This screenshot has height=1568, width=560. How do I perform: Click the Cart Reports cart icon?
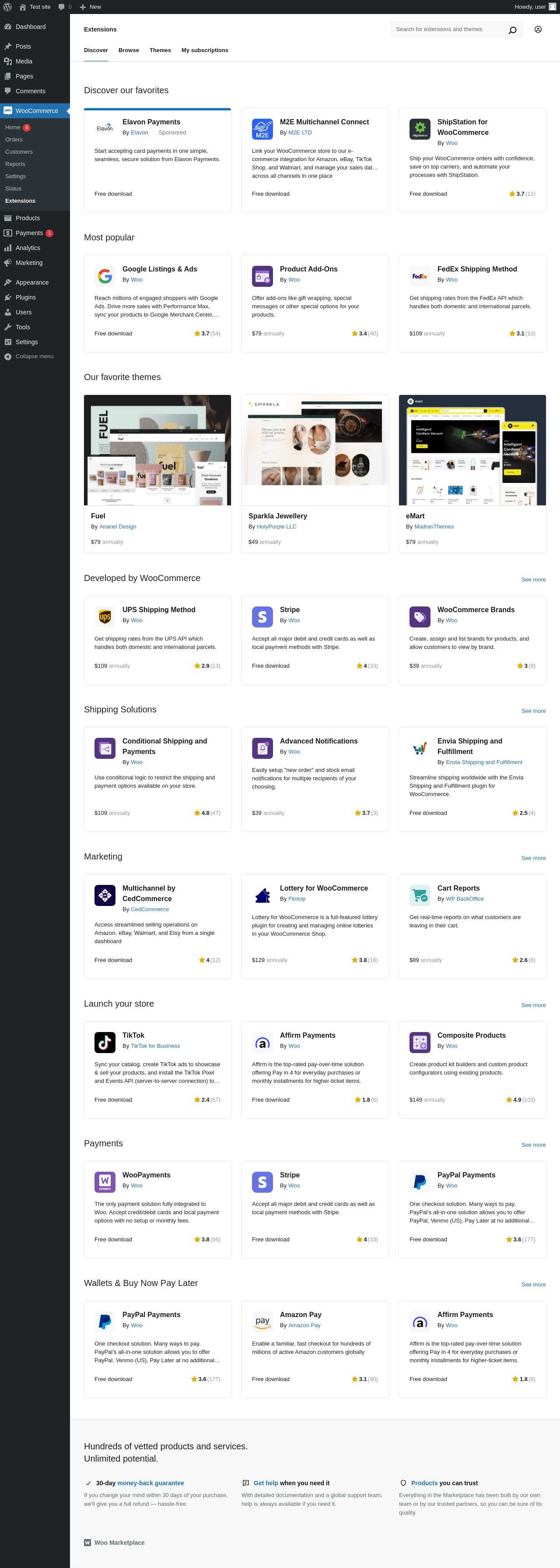coord(420,895)
